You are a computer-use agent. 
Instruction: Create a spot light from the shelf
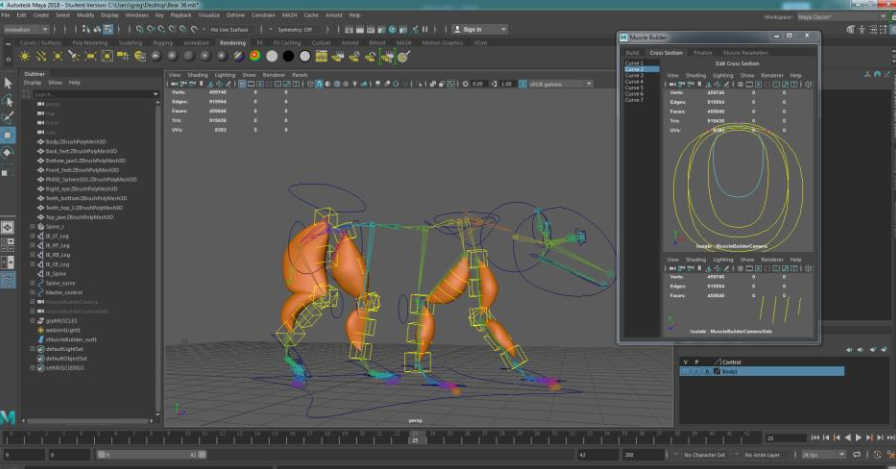[74, 56]
